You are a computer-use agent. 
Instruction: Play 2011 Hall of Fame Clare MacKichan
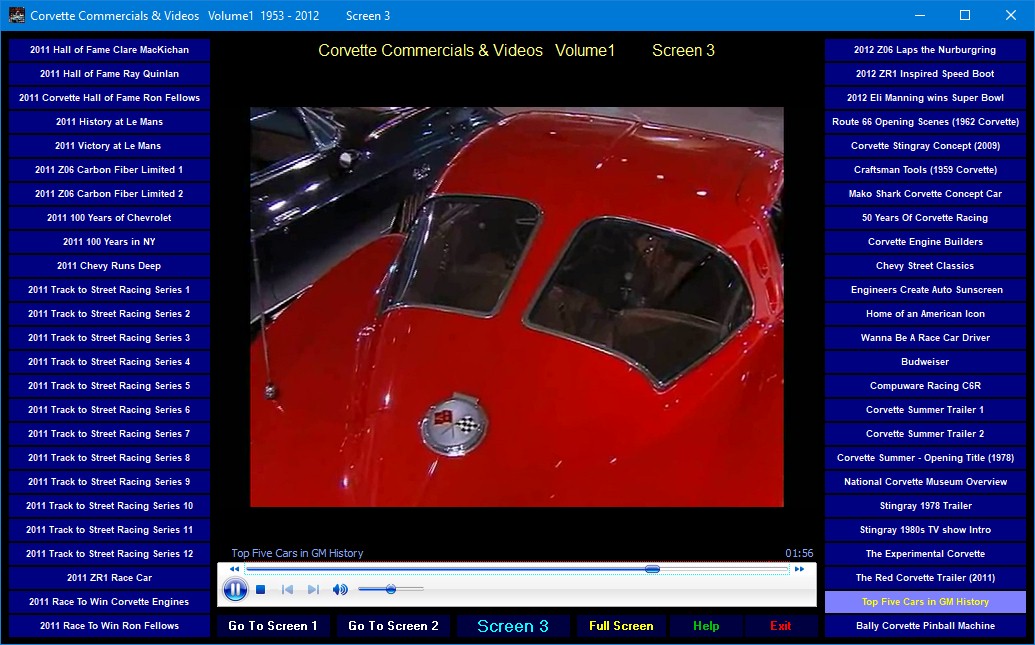click(110, 50)
